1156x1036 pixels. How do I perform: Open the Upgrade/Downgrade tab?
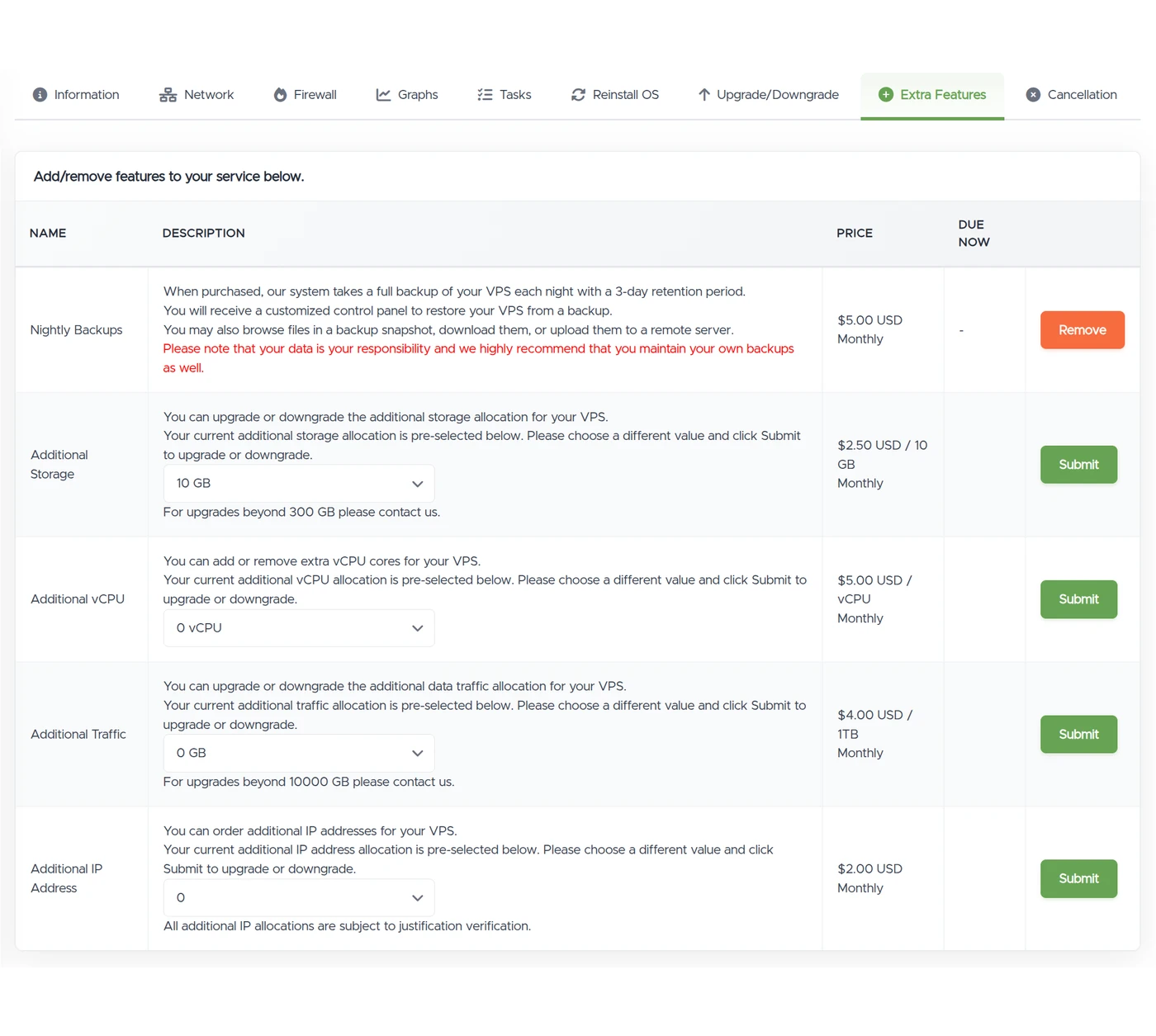pos(769,95)
